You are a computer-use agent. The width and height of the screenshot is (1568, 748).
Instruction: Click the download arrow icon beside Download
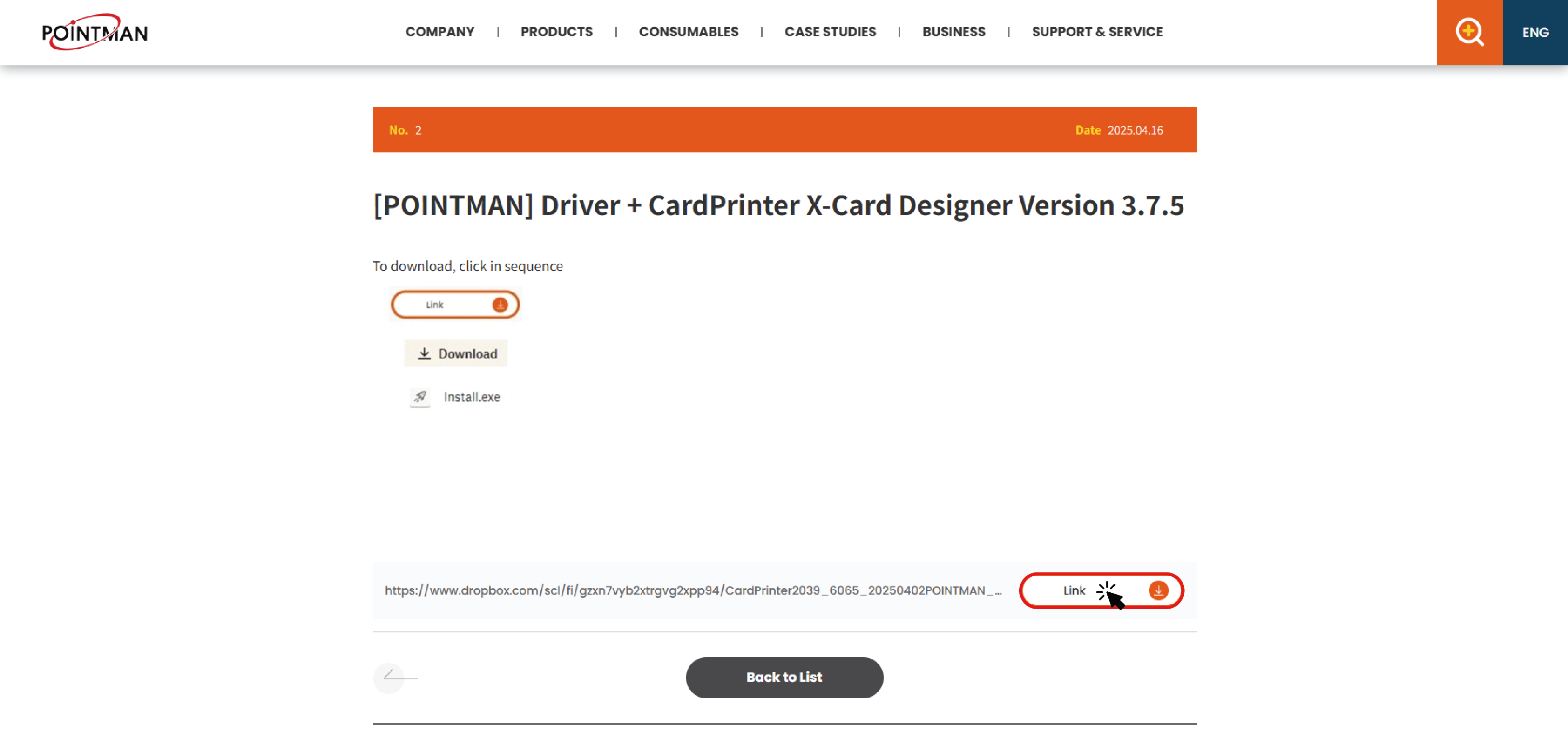tap(424, 354)
